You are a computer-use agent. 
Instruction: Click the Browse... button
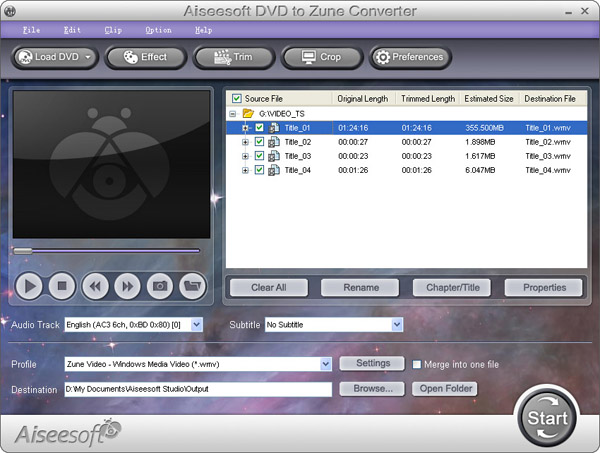coord(372,389)
